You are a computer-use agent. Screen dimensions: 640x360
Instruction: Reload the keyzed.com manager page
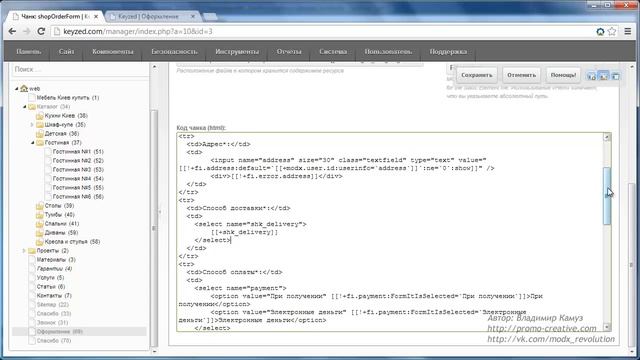[41, 31]
